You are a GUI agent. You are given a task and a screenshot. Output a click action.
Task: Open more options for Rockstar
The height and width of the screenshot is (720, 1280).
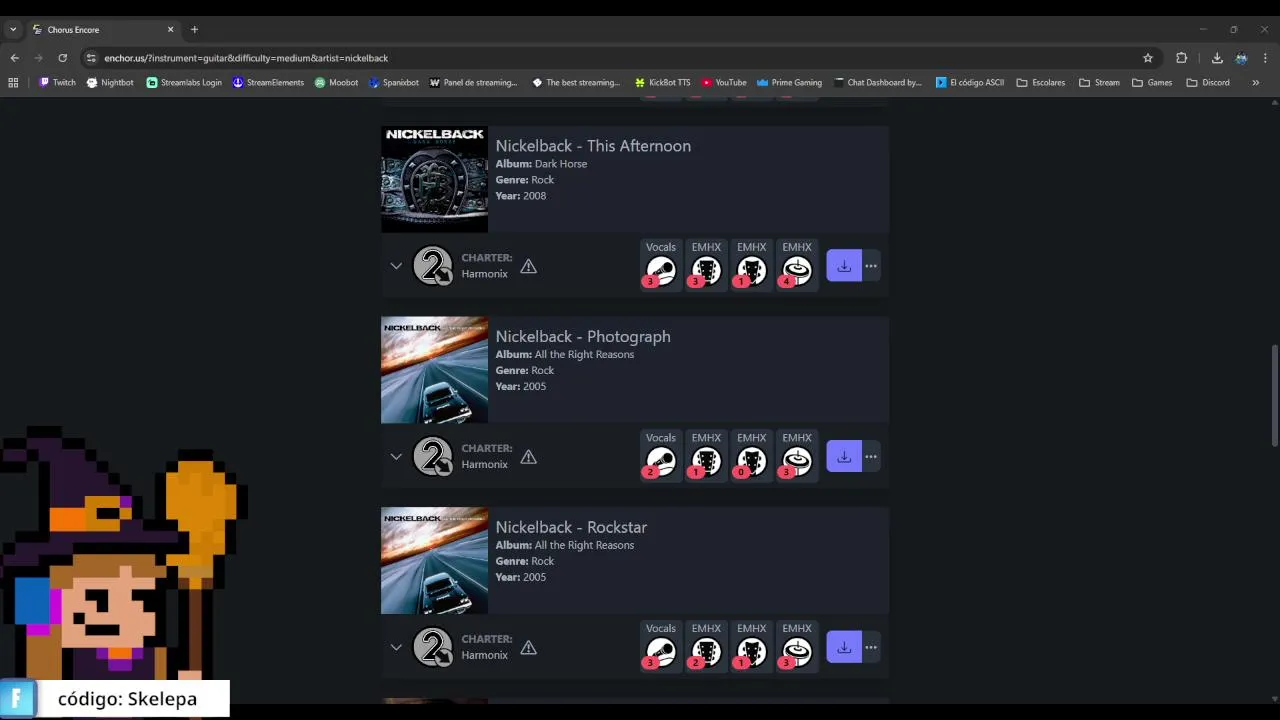[871, 648]
